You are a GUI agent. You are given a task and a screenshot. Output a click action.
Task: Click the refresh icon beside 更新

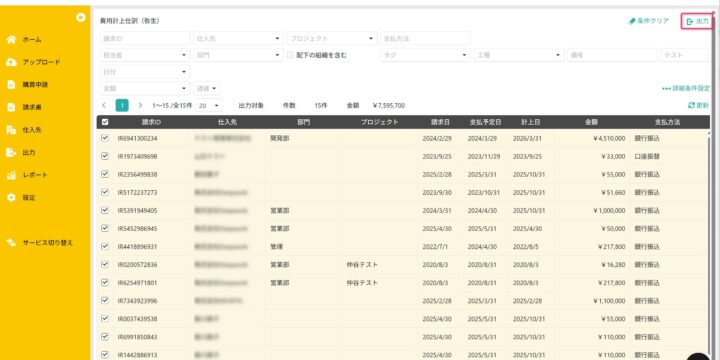tap(691, 105)
